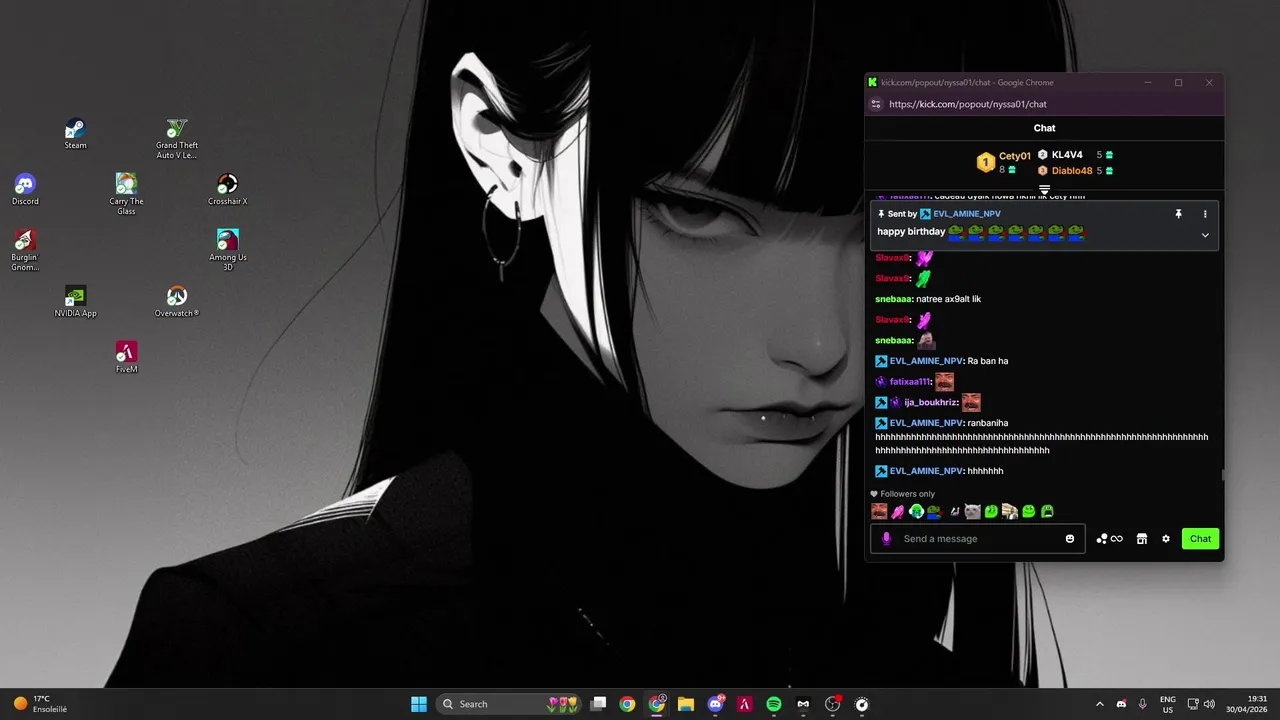
Task: Insert the pink praying hands quick emote
Action: point(898,511)
